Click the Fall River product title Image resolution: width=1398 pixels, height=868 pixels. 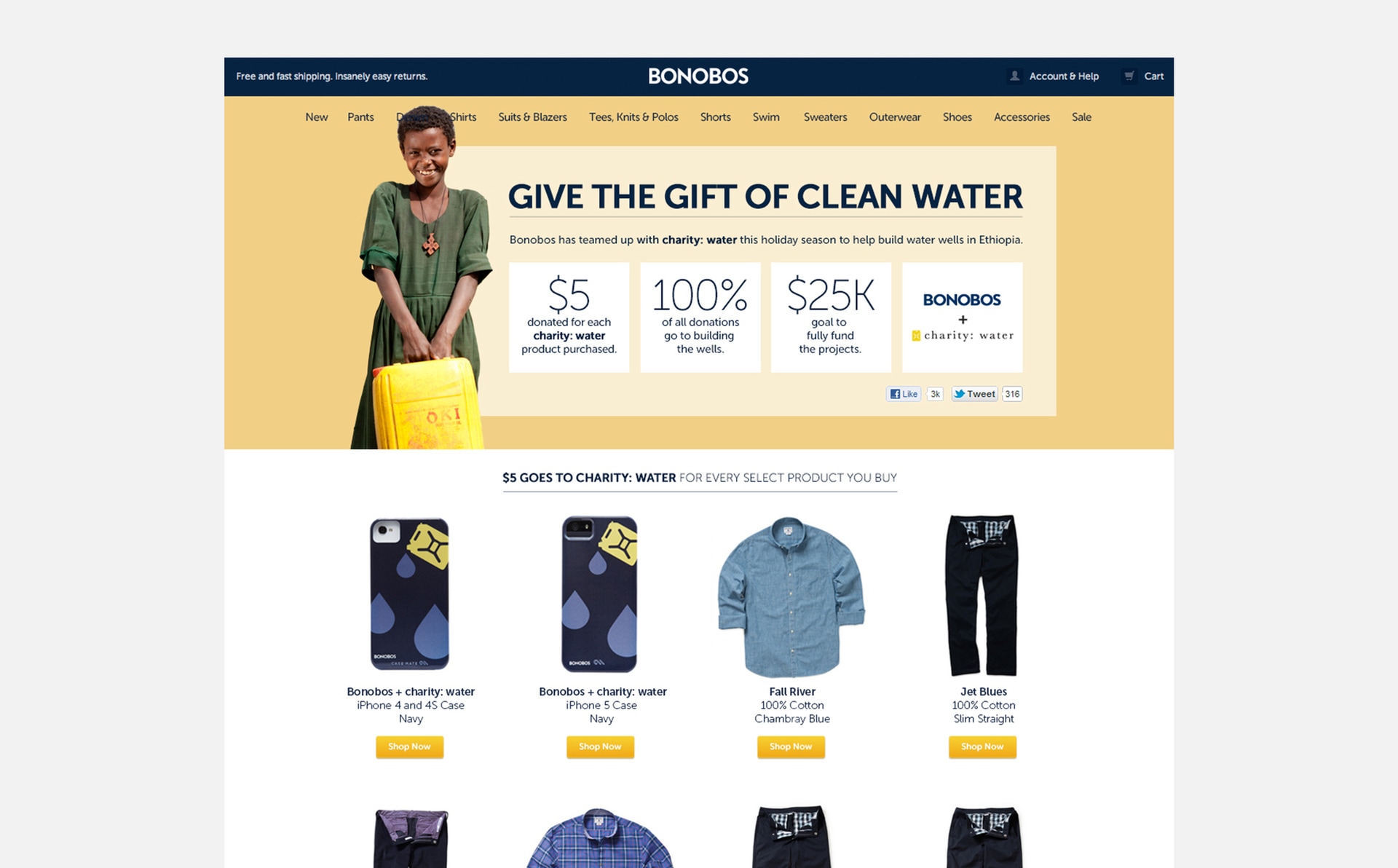(x=792, y=692)
